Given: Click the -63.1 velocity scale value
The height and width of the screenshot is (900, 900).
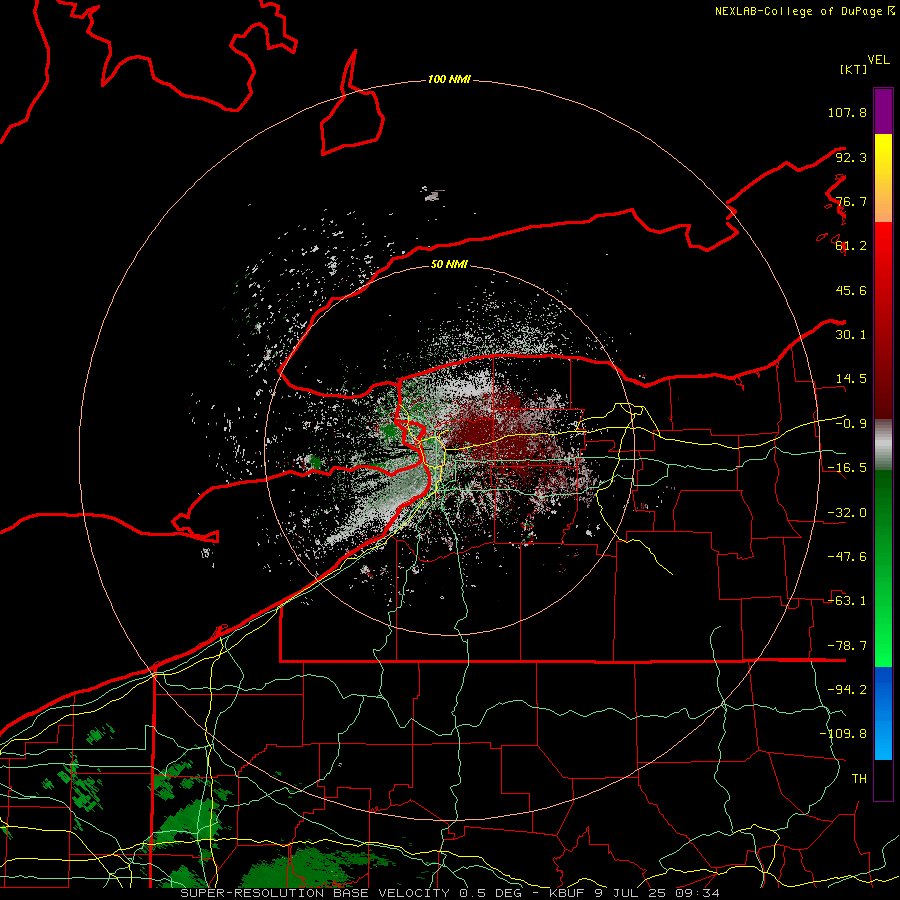Looking at the screenshot, I should pyautogui.click(x=847, y=600).
